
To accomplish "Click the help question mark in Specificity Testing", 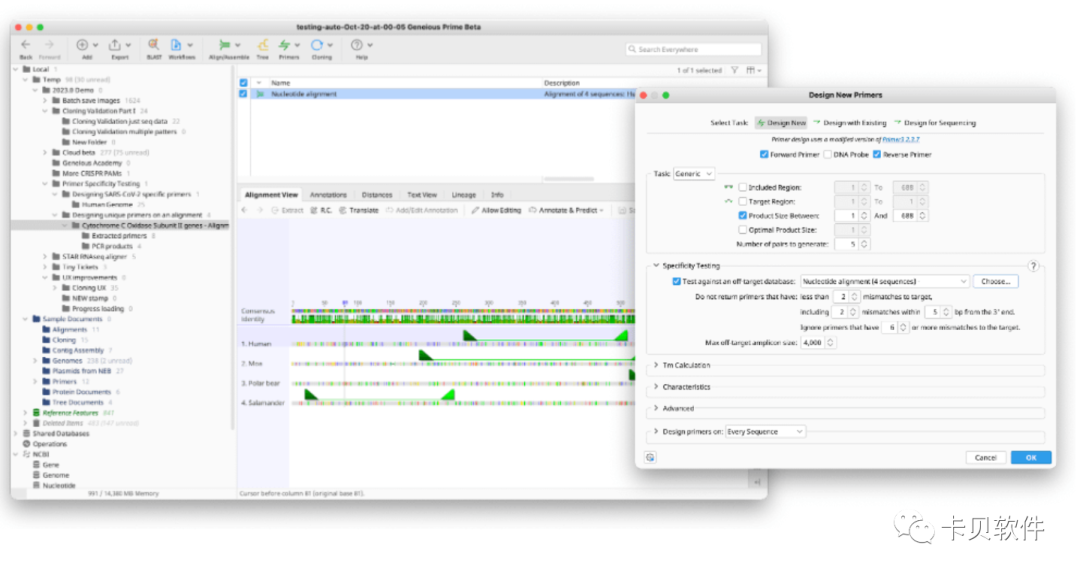I will (1033, 266).
